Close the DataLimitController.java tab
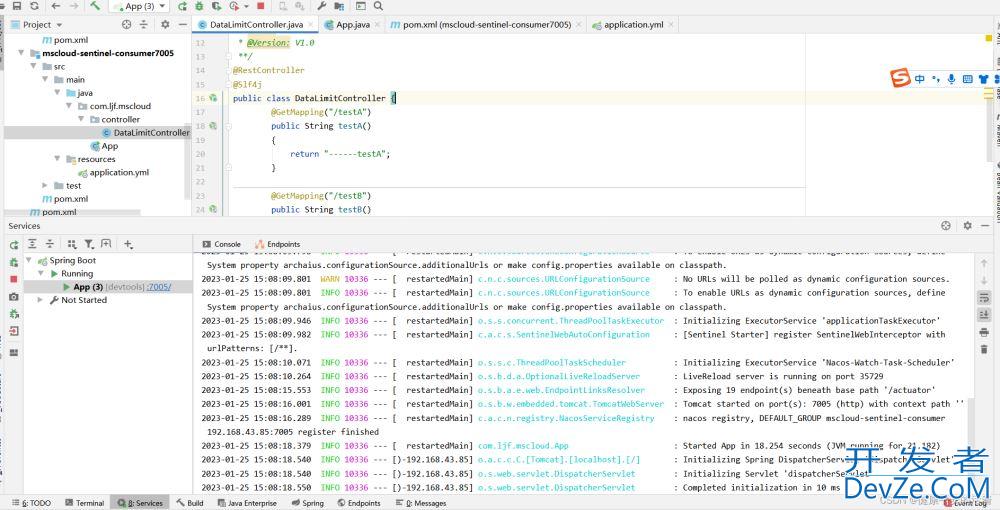 312,25
